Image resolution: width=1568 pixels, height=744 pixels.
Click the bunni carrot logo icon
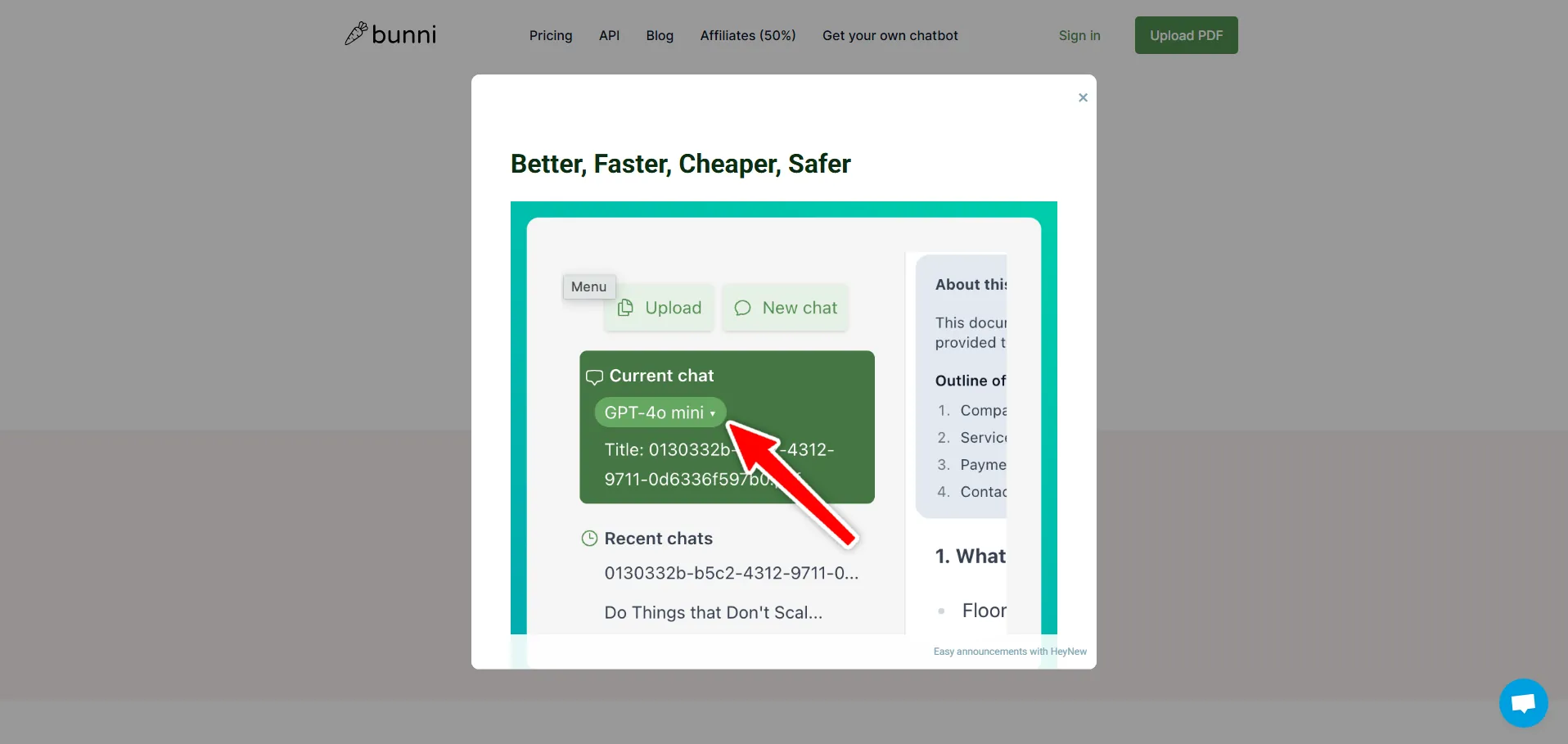tap(356, 34)
